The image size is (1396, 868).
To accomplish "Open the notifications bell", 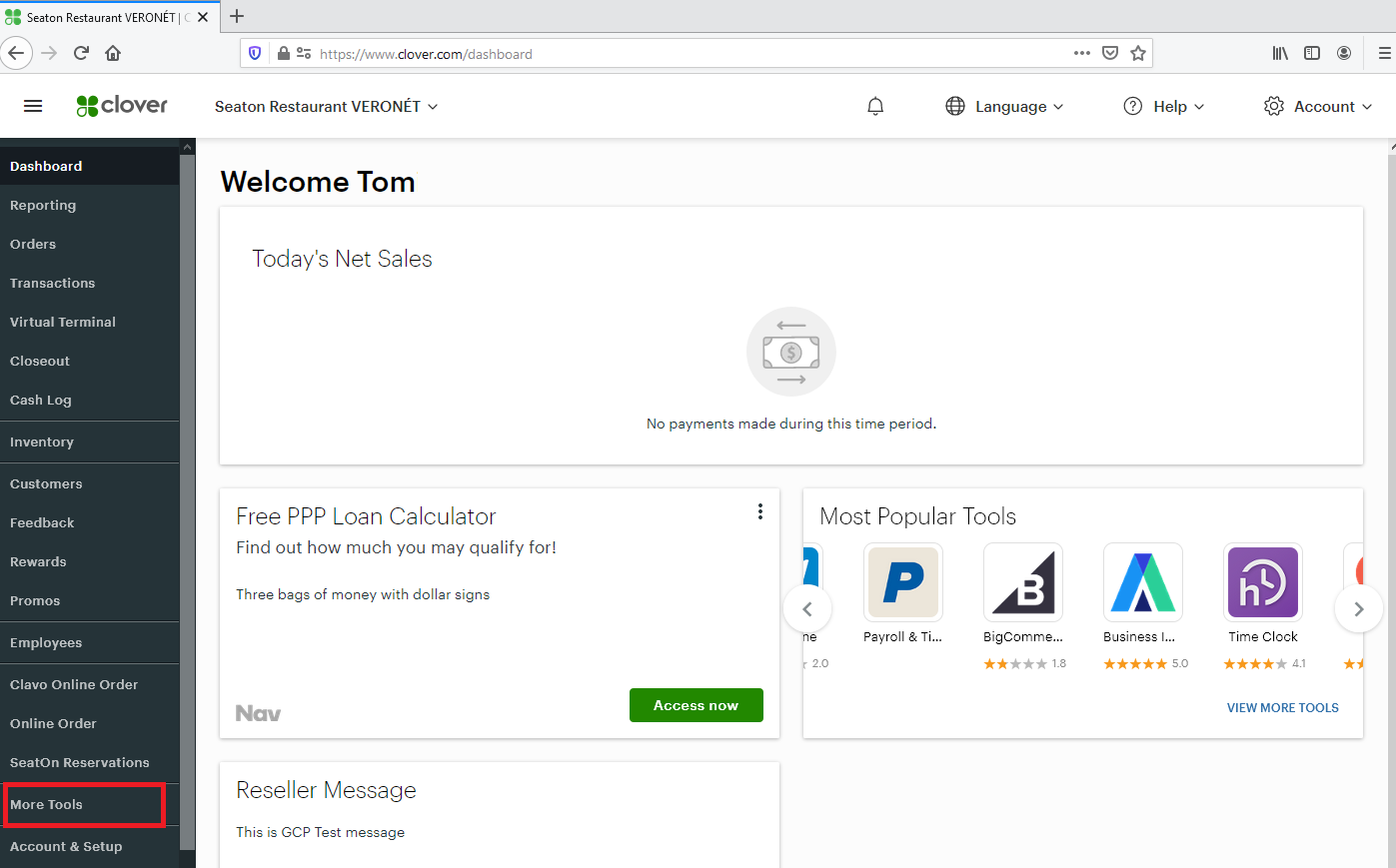I will pos(875,106).
